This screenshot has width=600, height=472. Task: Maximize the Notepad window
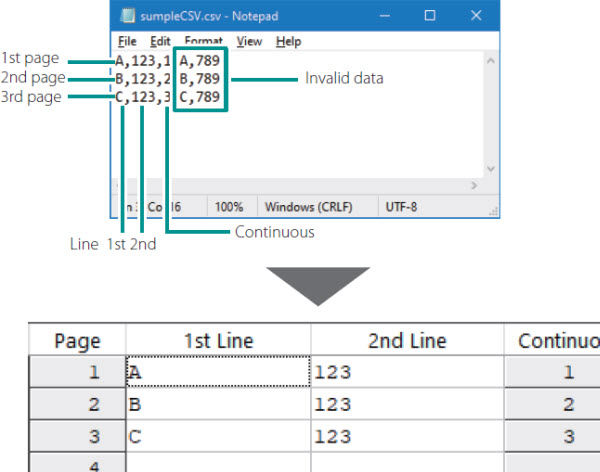[x=429, y=16]
